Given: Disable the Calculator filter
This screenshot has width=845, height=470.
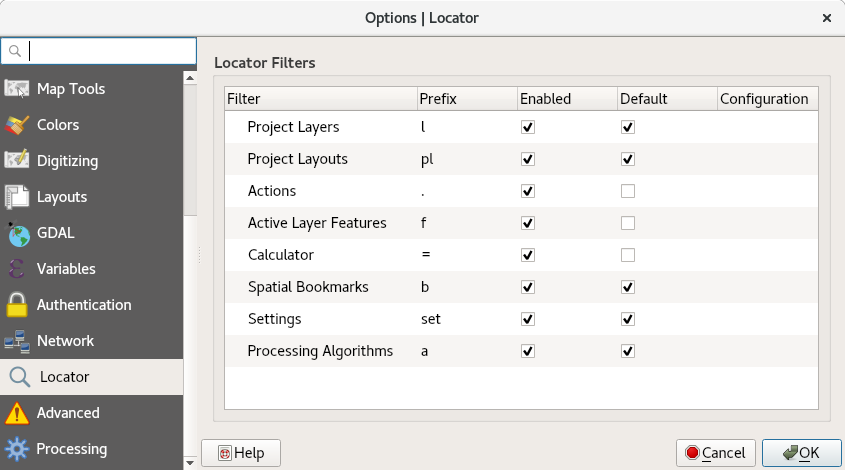Looking at the screenshot, I should 528,255.
